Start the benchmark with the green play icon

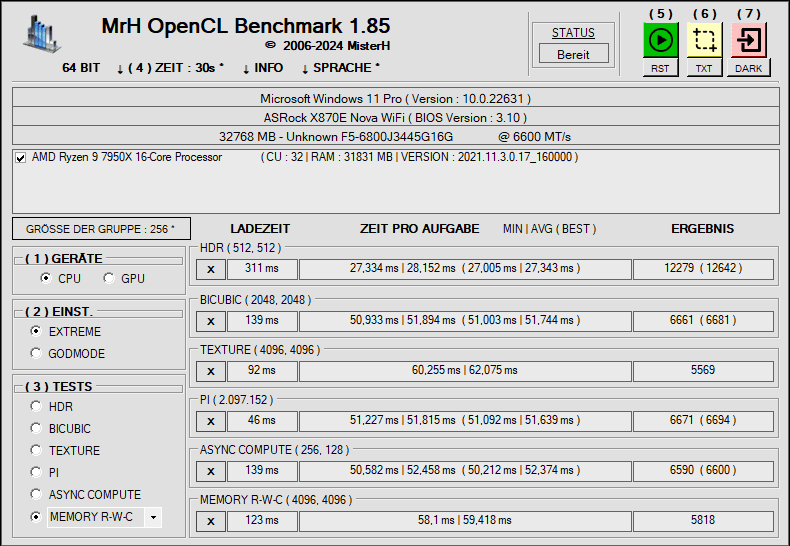coord(660,40)
